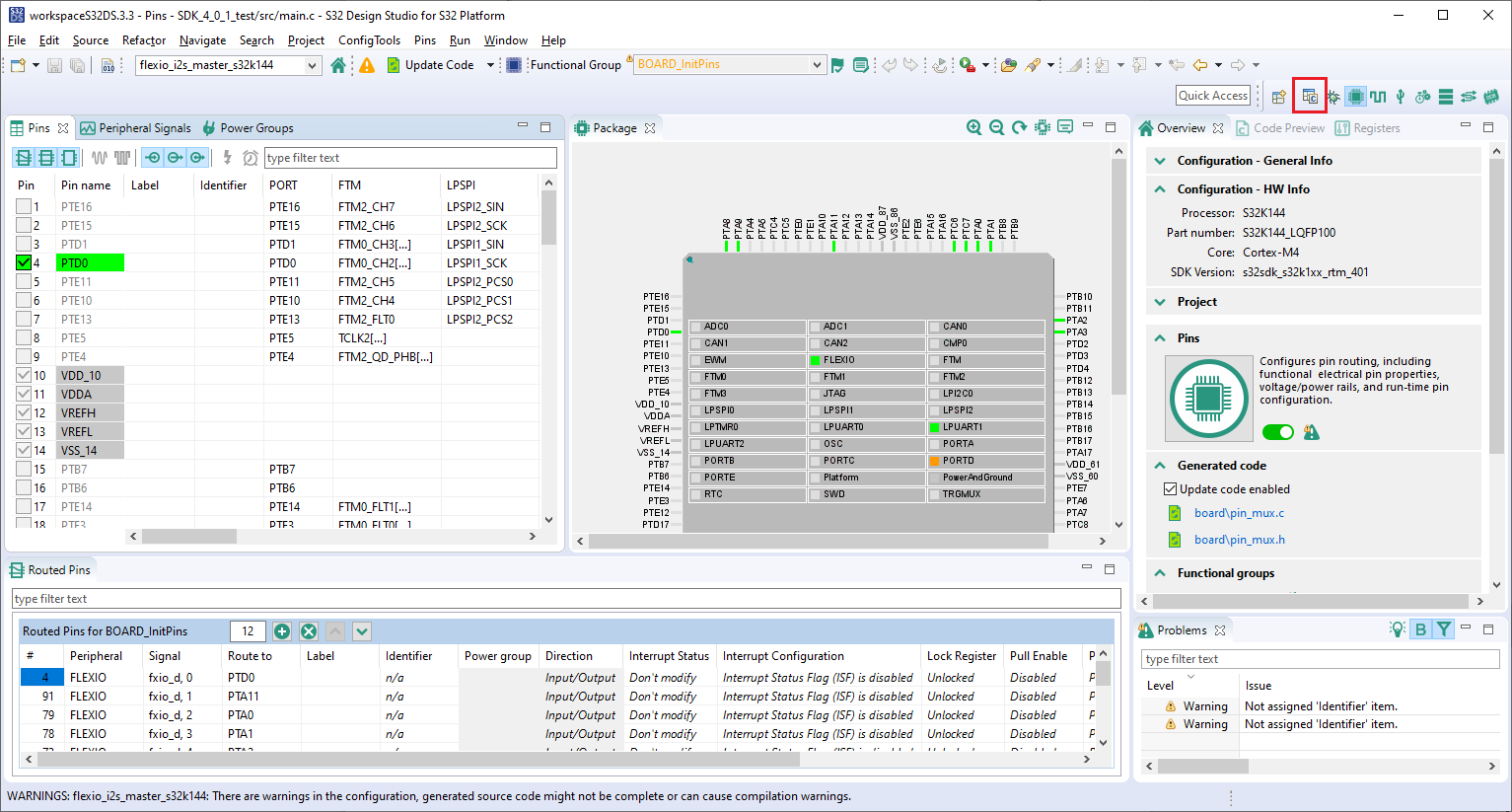Open the DCD tool icon in the toolbar

pos(1492,96)
